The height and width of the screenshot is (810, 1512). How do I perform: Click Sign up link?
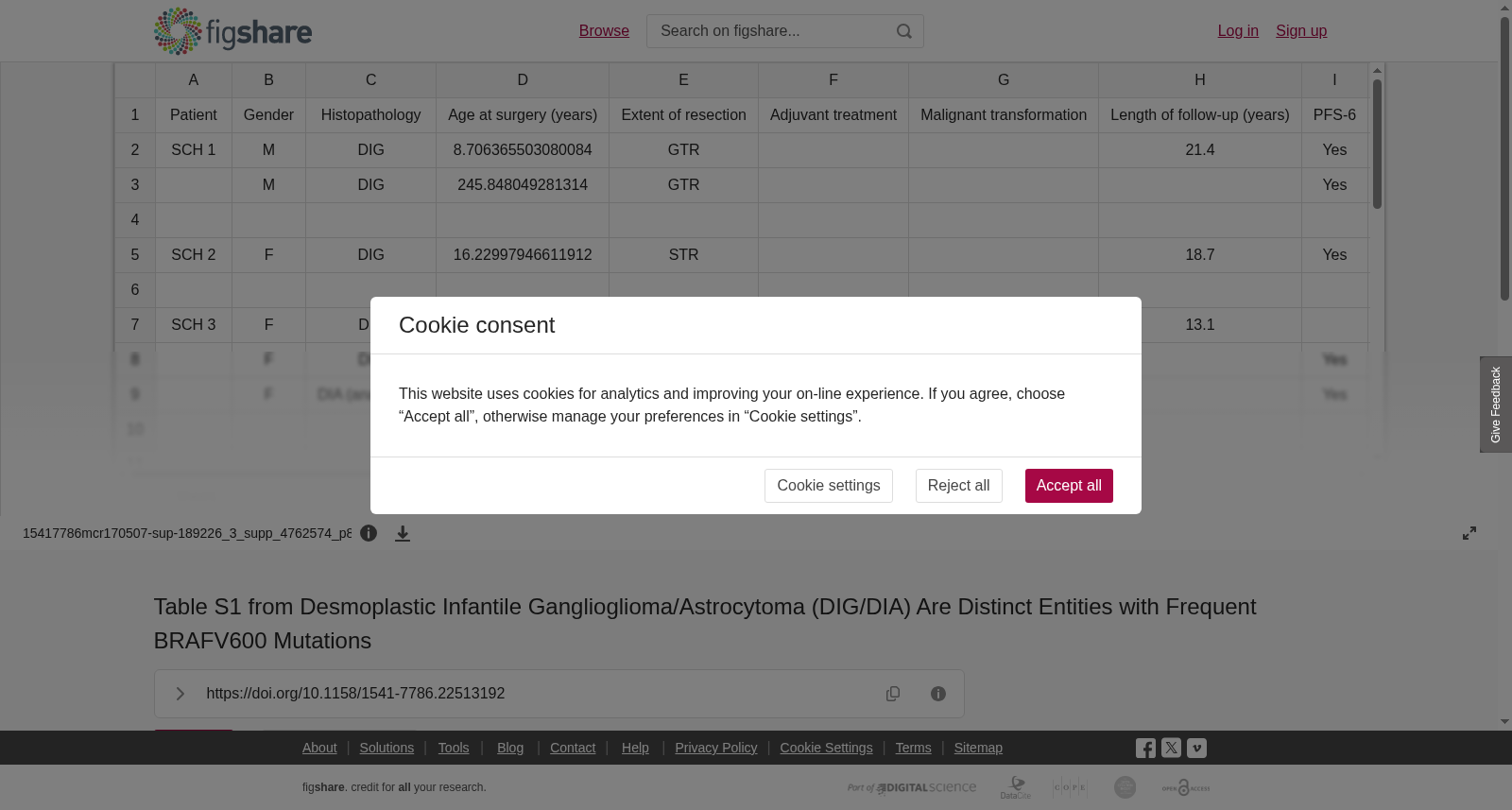click(1301, 30)
